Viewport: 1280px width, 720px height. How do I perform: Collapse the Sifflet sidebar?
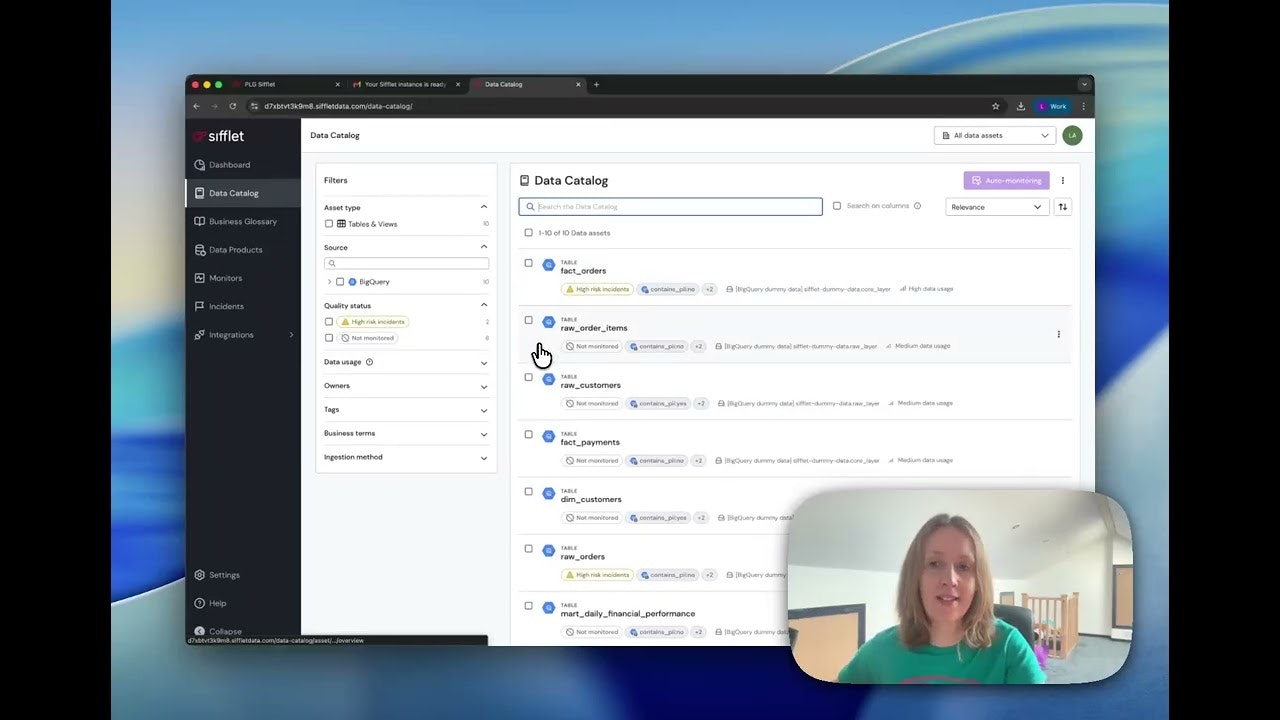point(218,631)
